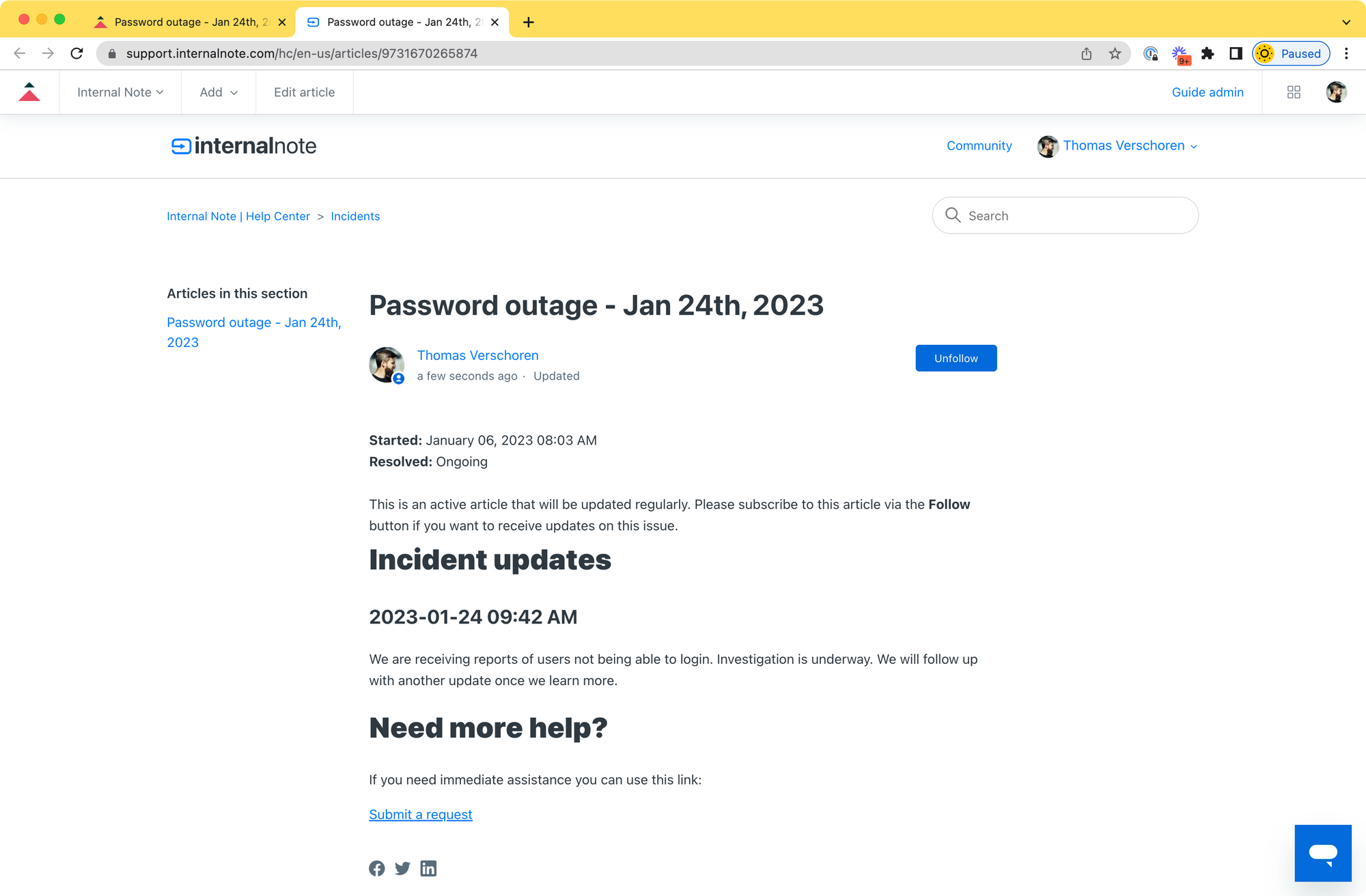Toggle Unfollow on this article
Image resolution: width=1366 pixels, height=896 pixels.
coord(956,358)
